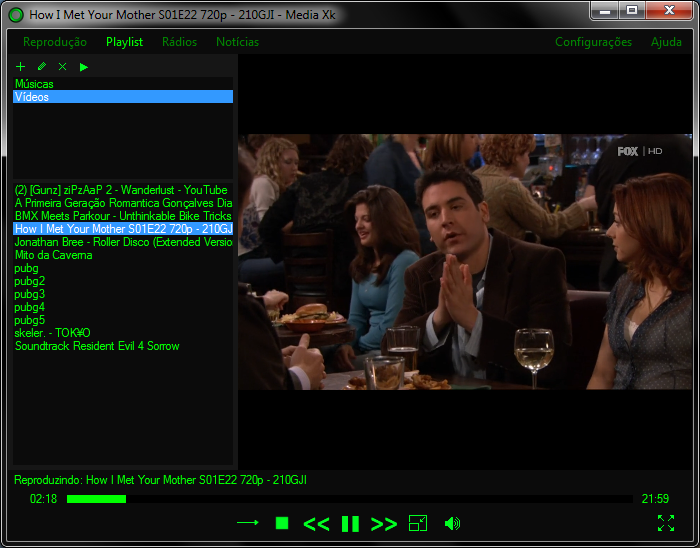Viewport: 700px width, 548px height.
Task: Select the pubg5 video entry
Action: pyautogui.click(x=123, y=320)
